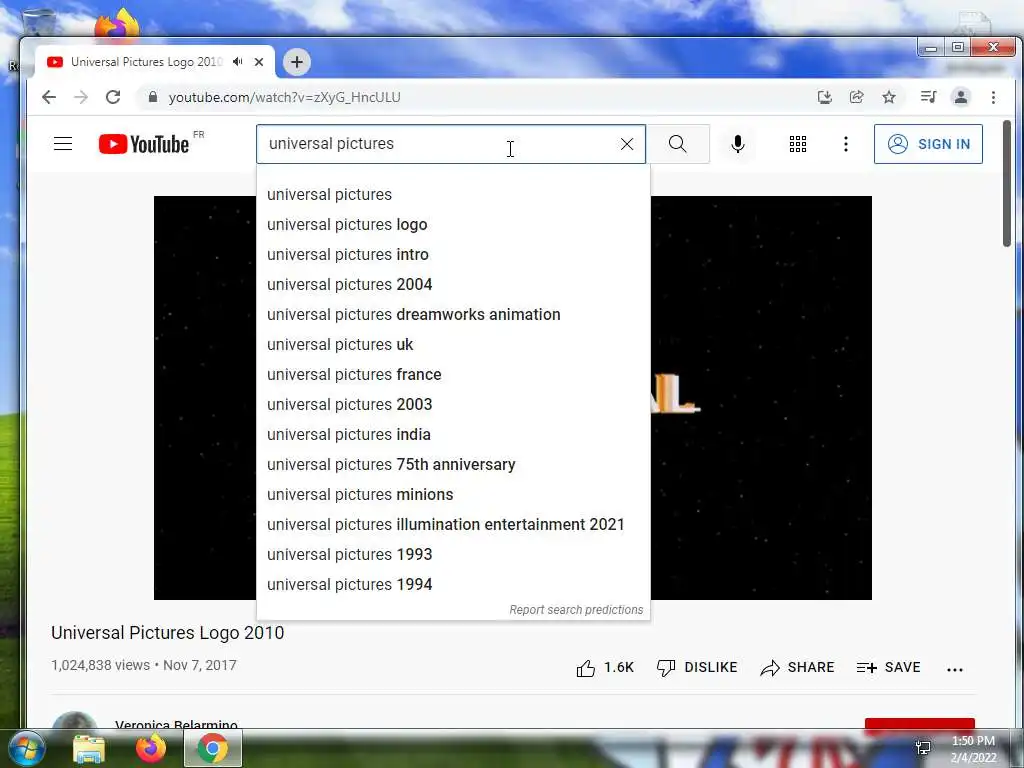Choose 'universal pictures 1993' suggestion
Viewport: 1024px width, 768px height.
(453, 555)
